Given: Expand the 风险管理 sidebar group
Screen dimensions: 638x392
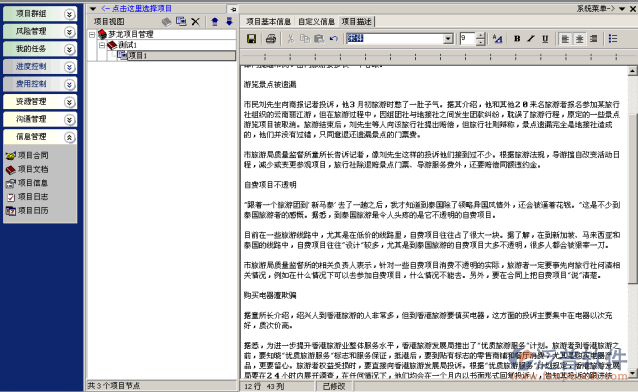Looking at the screenshot, I should [69, 32].
